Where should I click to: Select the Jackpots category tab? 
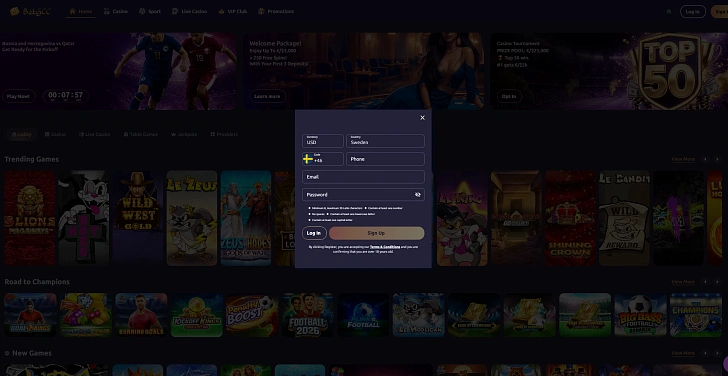click(184, 135)
